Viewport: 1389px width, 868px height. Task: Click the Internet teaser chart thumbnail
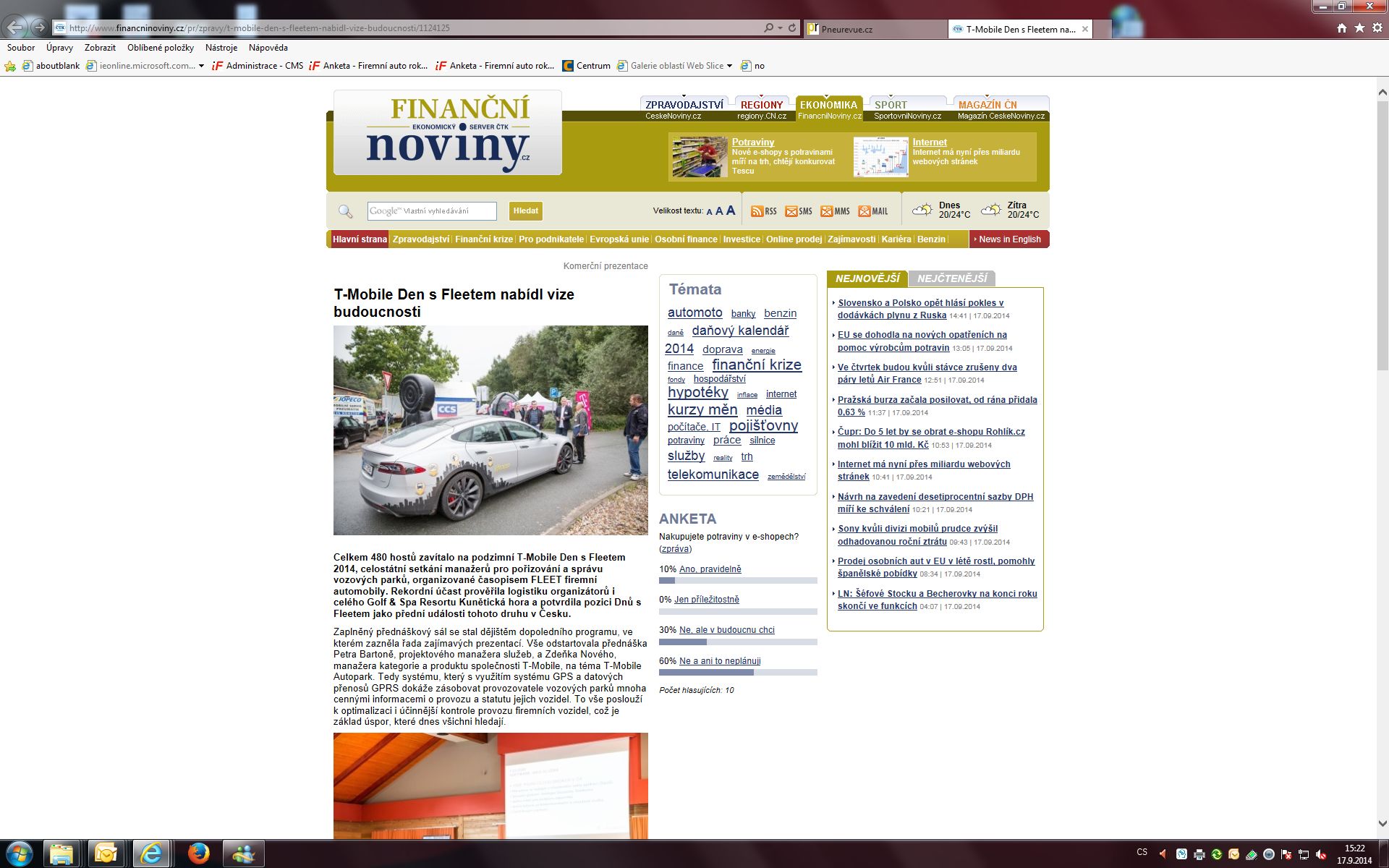(880, 157)
